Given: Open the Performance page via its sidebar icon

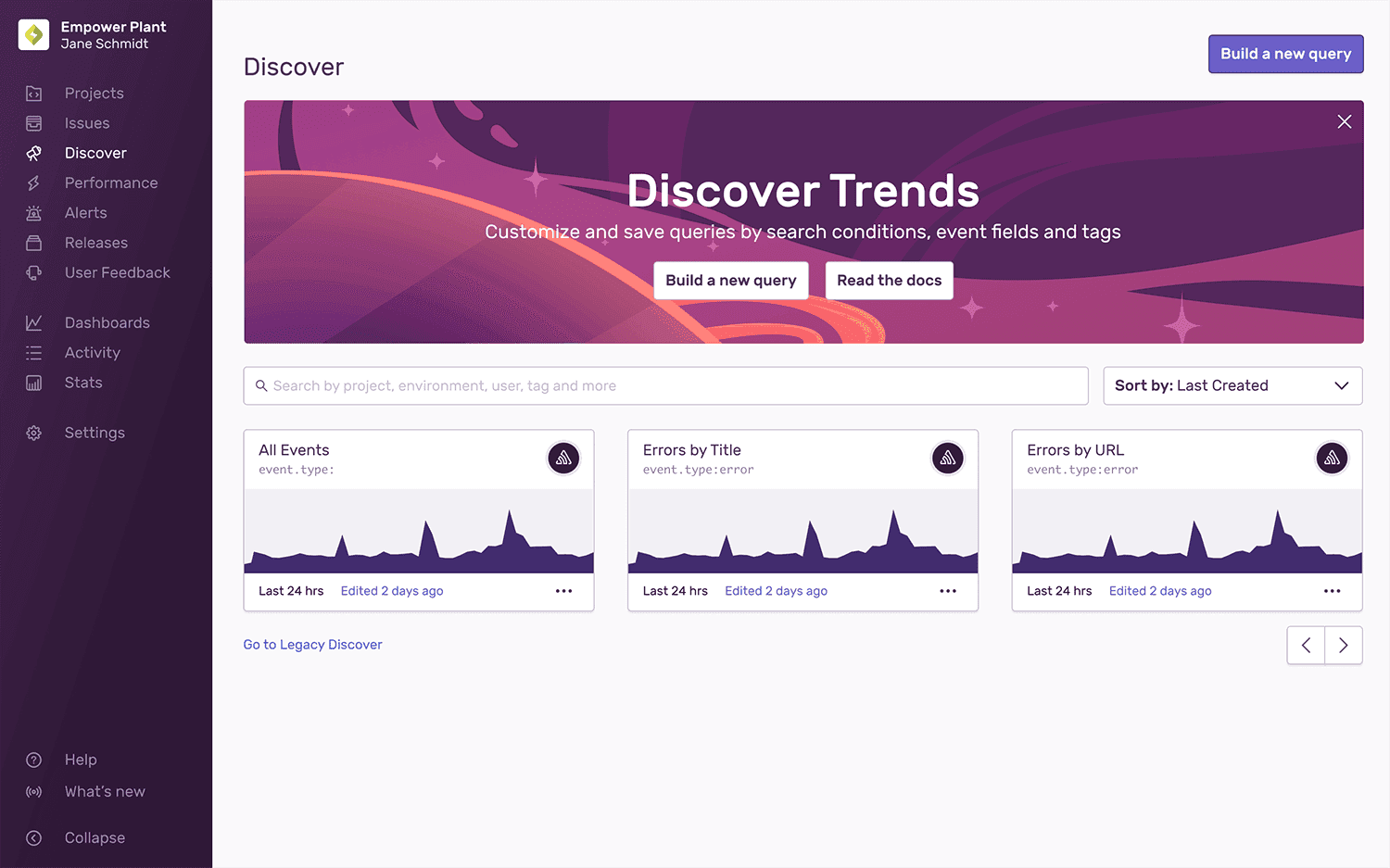Looking at the screenshot, I should pyautogui.click(x=33, y=182).
